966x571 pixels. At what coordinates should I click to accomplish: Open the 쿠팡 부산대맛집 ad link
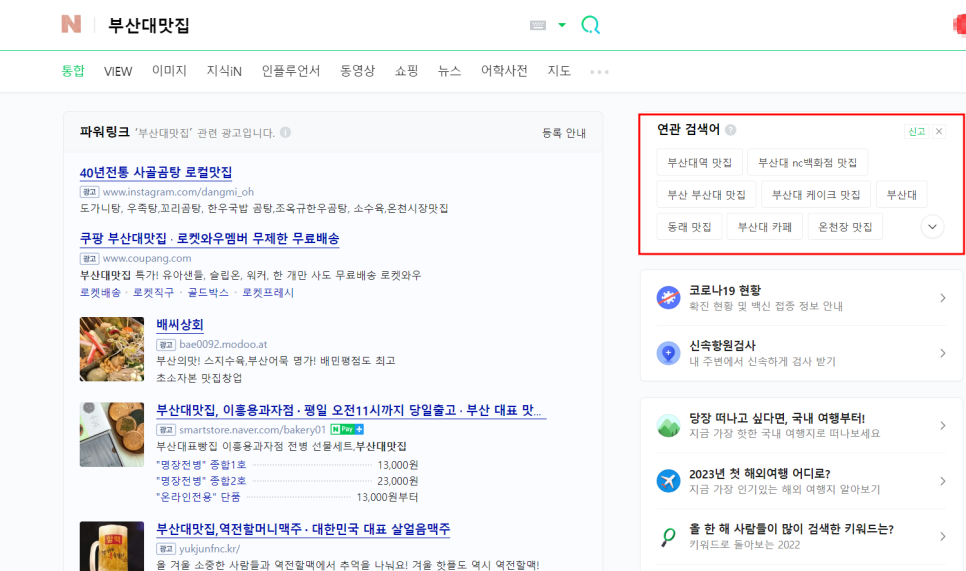(209, 238)
